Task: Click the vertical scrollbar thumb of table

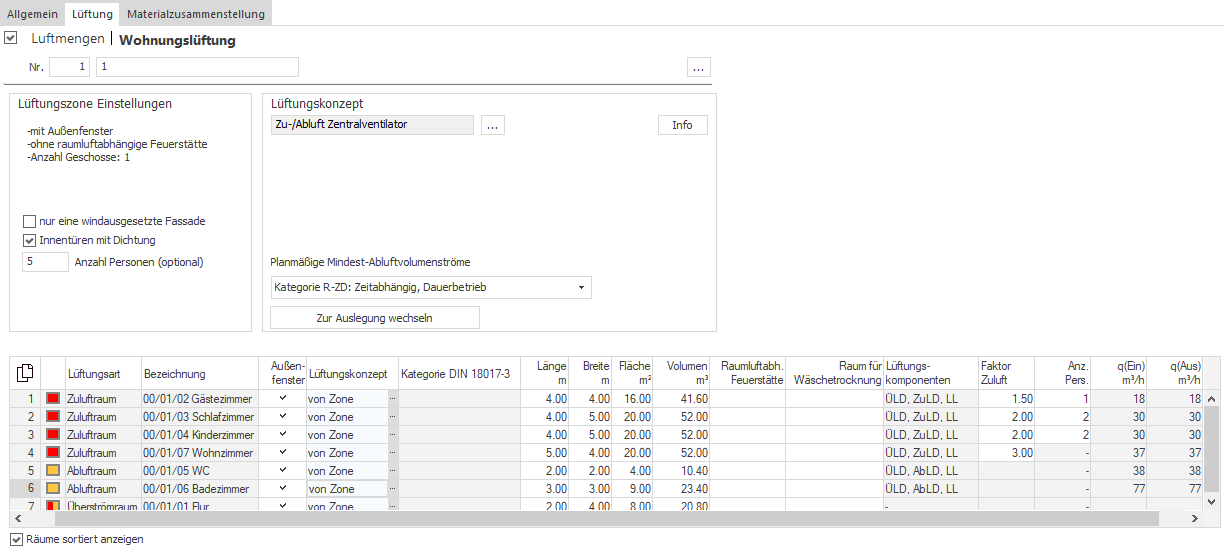Action: click(x=1211, y=450)
